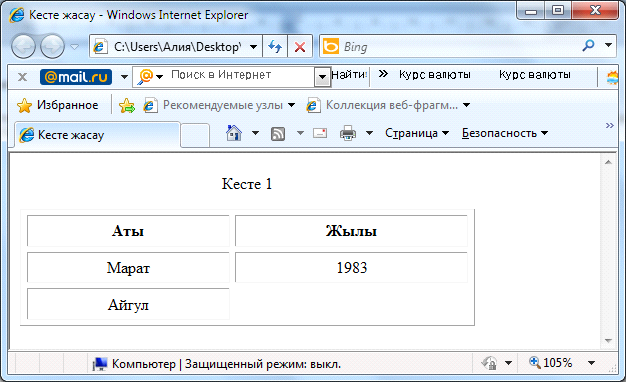Expand the Поиск в Интернет combo dropdown
This screenshot has width=626, height=382.
322,77
